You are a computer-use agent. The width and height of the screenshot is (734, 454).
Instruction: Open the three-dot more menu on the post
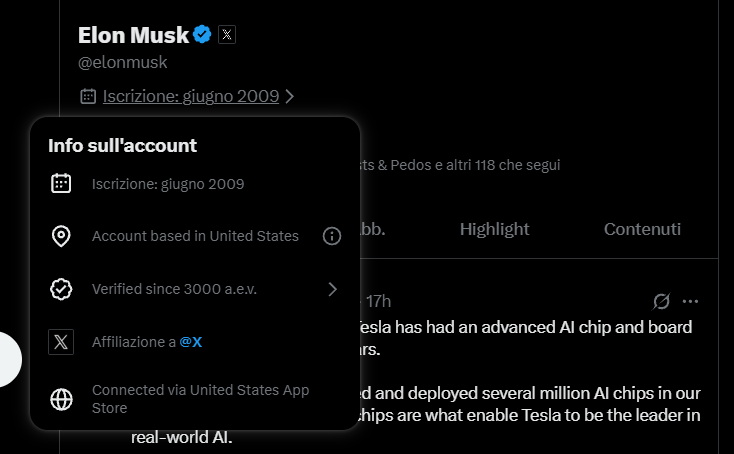pos(690,301)
